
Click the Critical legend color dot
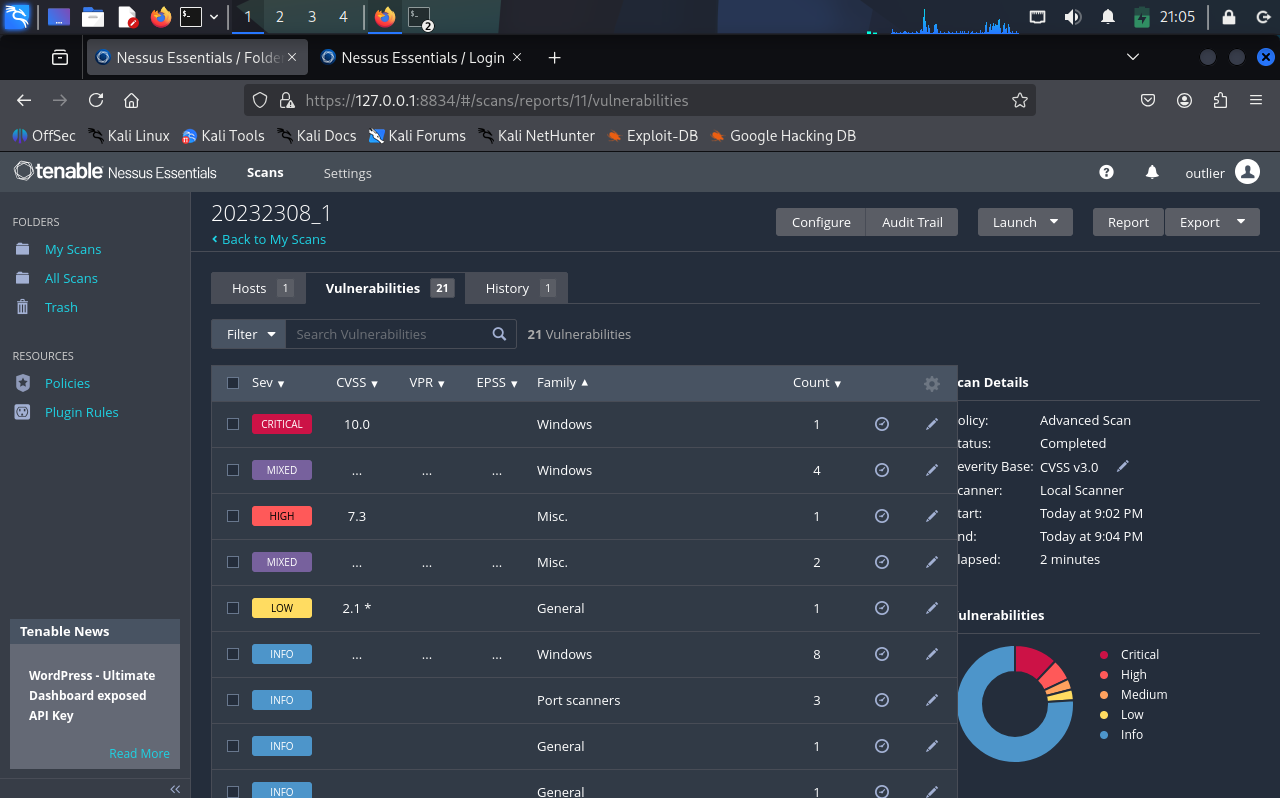tap(1104, 655)
